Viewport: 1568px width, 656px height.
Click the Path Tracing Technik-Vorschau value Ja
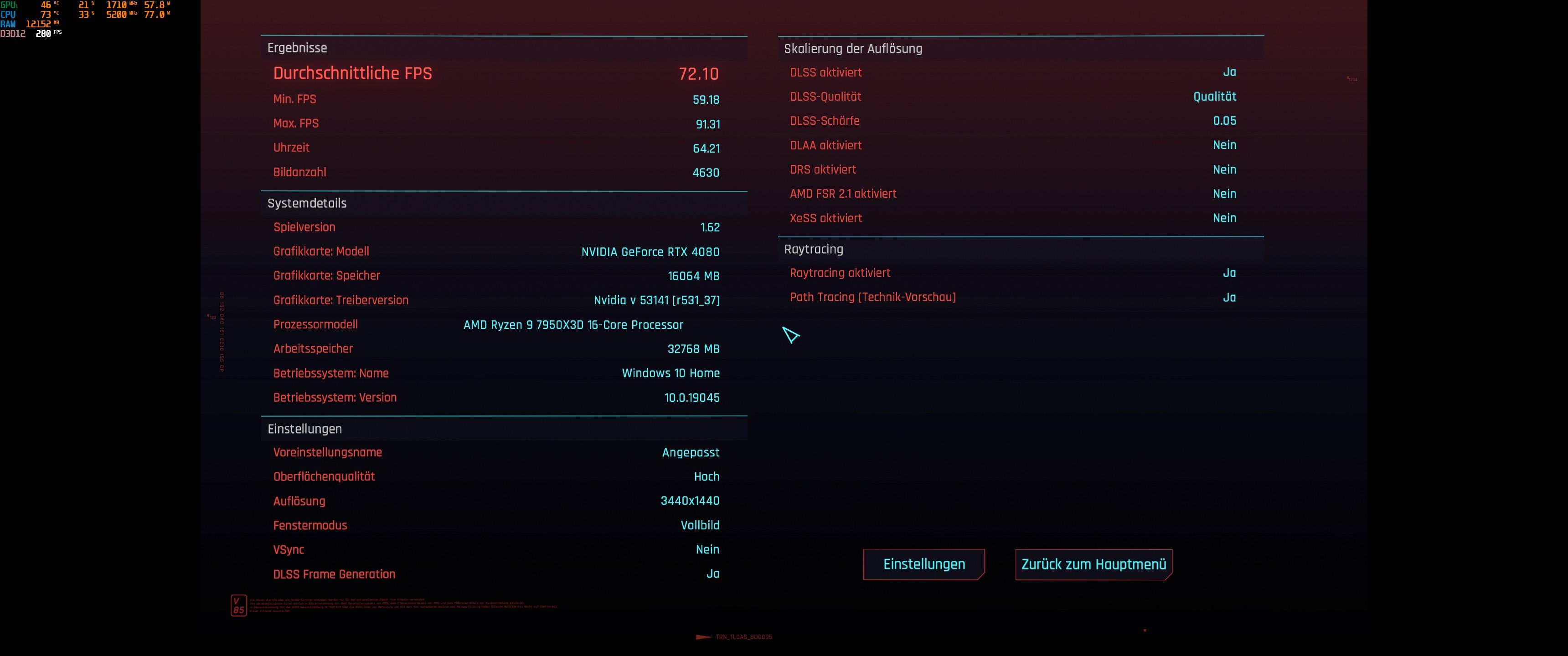pos(1229,297)
